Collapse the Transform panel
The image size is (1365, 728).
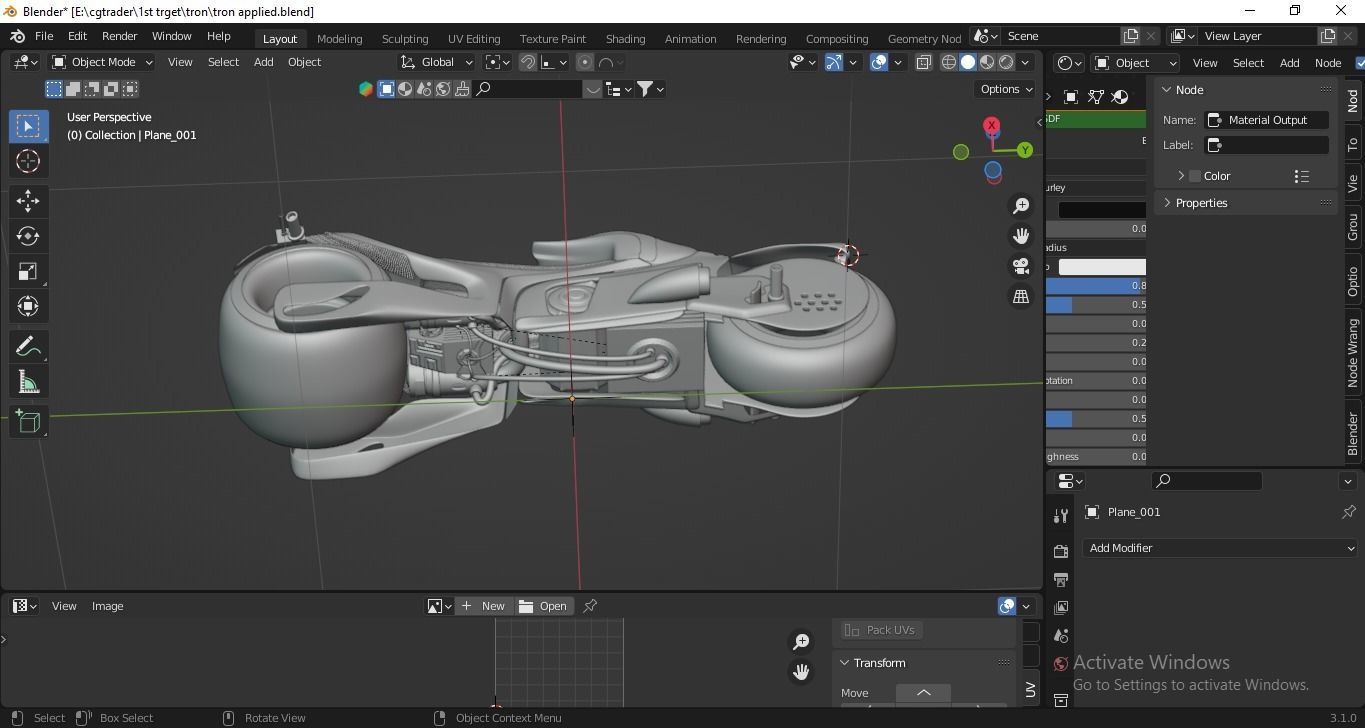844,663
